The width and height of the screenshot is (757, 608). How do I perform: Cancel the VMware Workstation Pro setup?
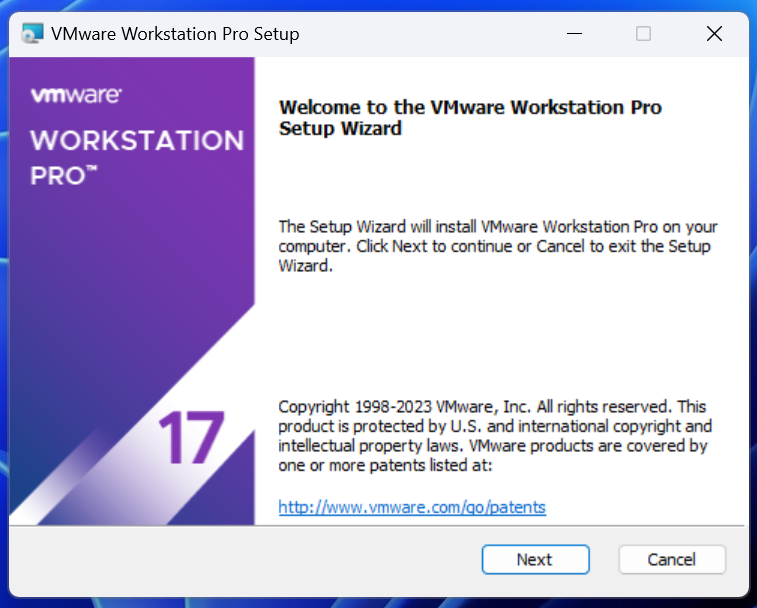click(x=672, y=559)
